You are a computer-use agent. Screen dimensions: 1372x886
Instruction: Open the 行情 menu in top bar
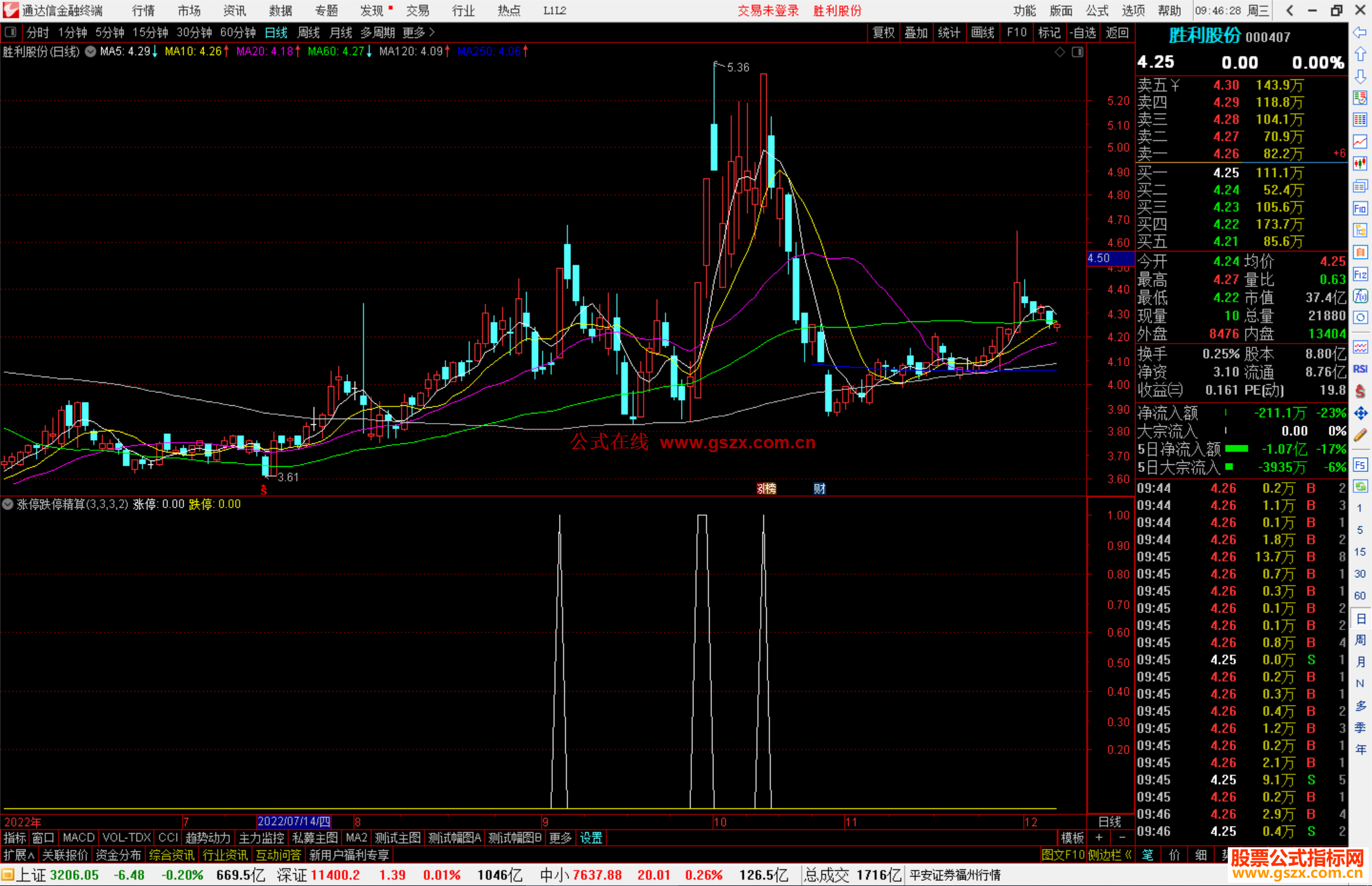click(x=144, y=11)
